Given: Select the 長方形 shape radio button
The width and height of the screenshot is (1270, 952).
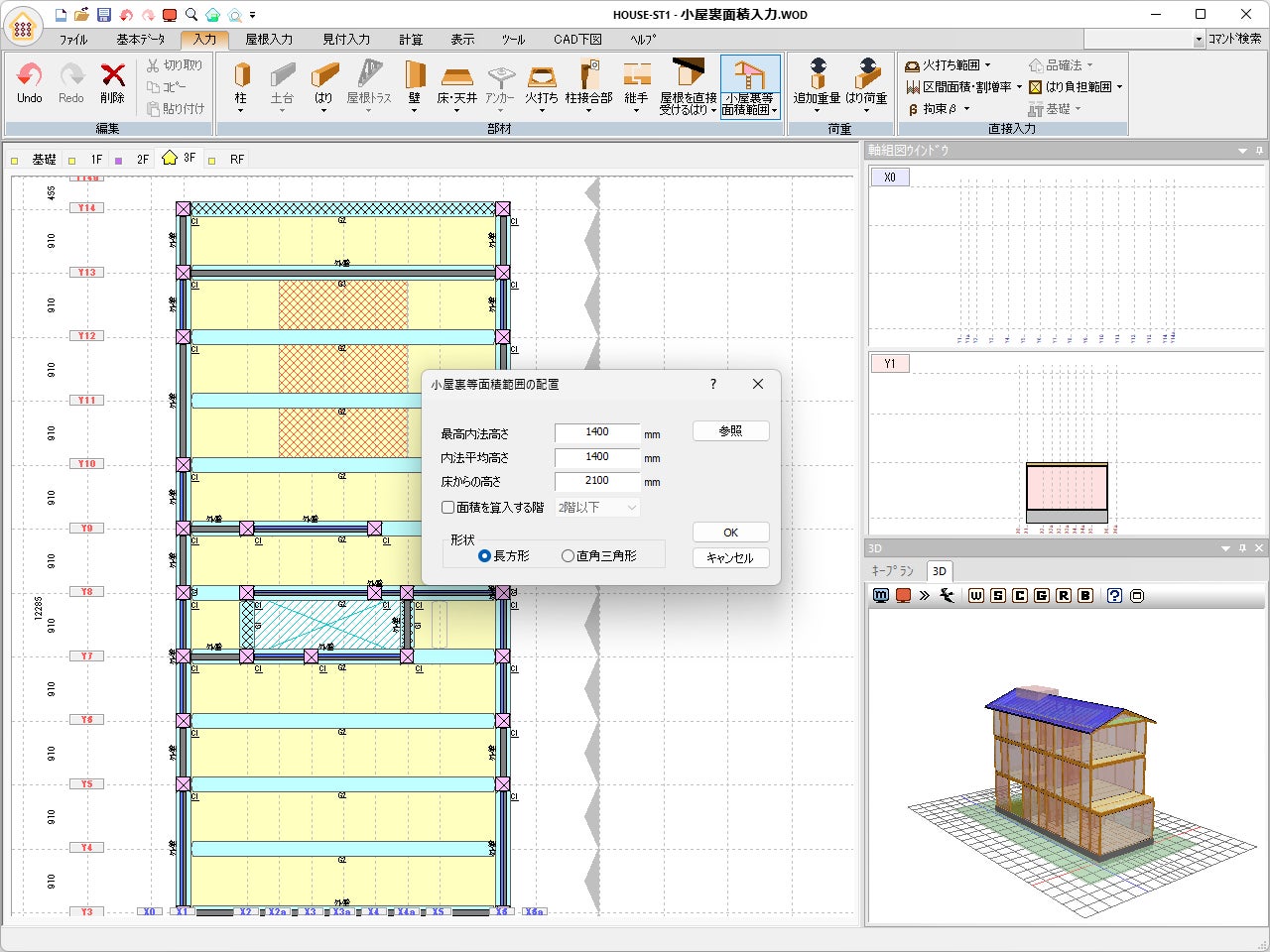Looking at the screenshot, I should (484, 556).
